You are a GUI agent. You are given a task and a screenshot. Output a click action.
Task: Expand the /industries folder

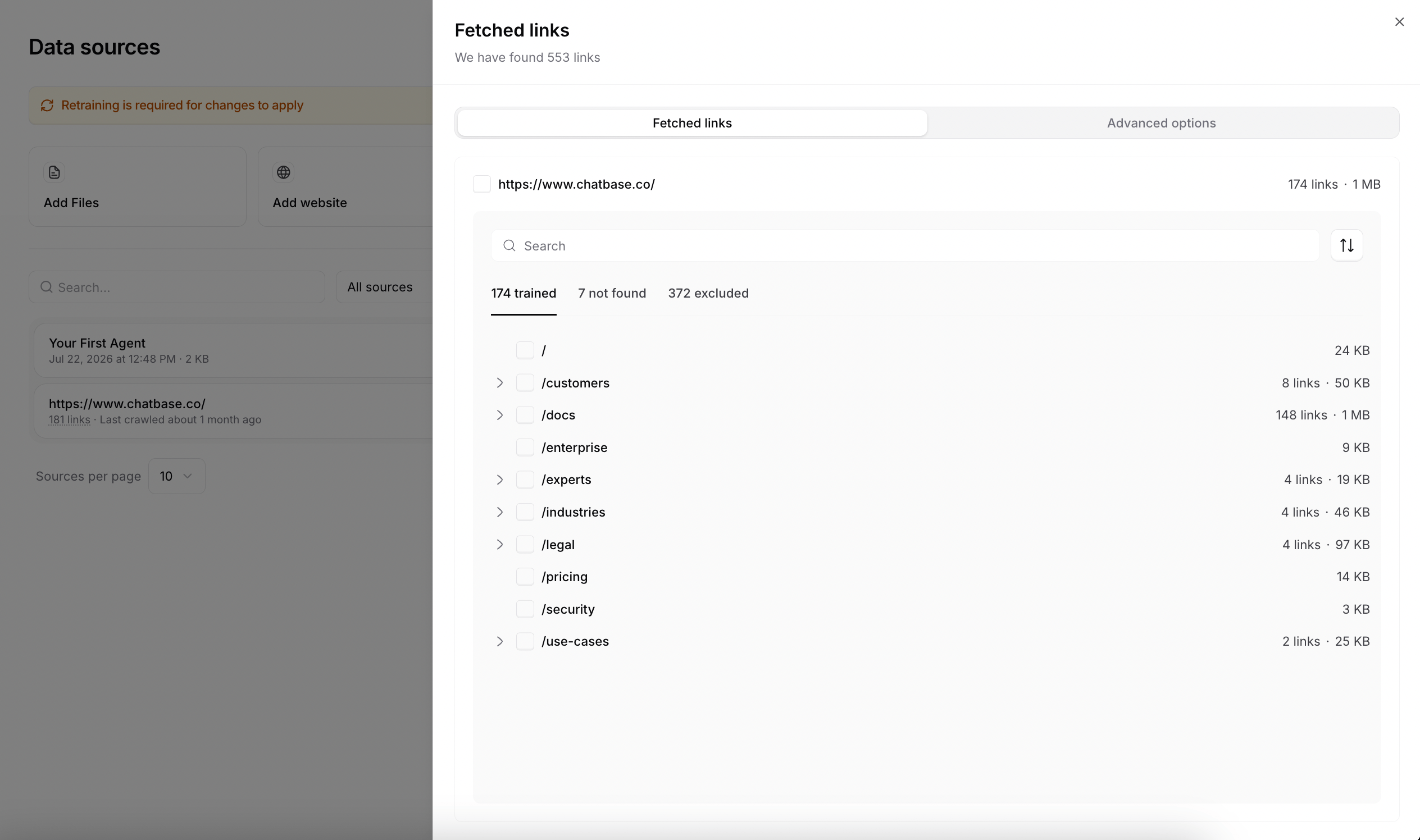pos(499,512)
